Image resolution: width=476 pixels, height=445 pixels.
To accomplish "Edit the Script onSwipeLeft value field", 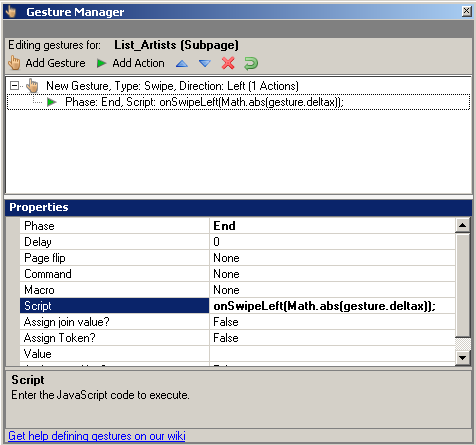I will pos(332,306).
